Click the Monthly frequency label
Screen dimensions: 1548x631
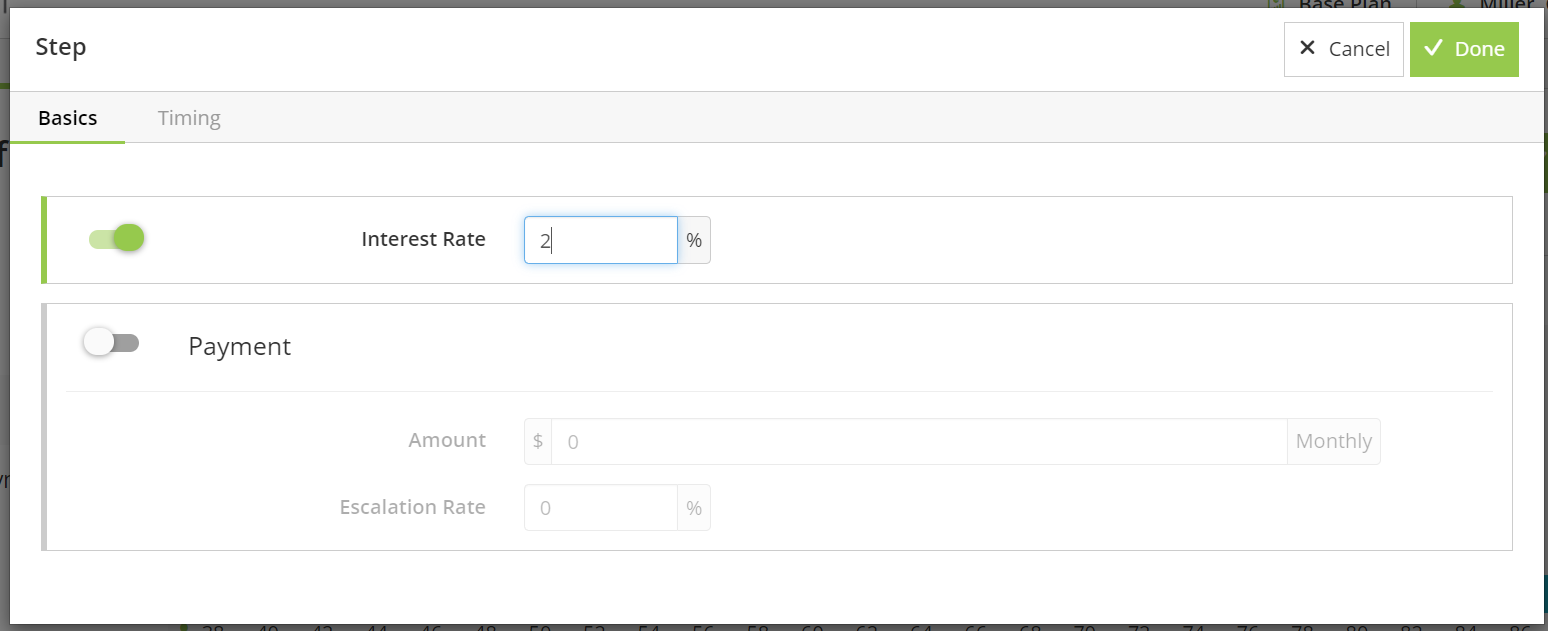1333,441
